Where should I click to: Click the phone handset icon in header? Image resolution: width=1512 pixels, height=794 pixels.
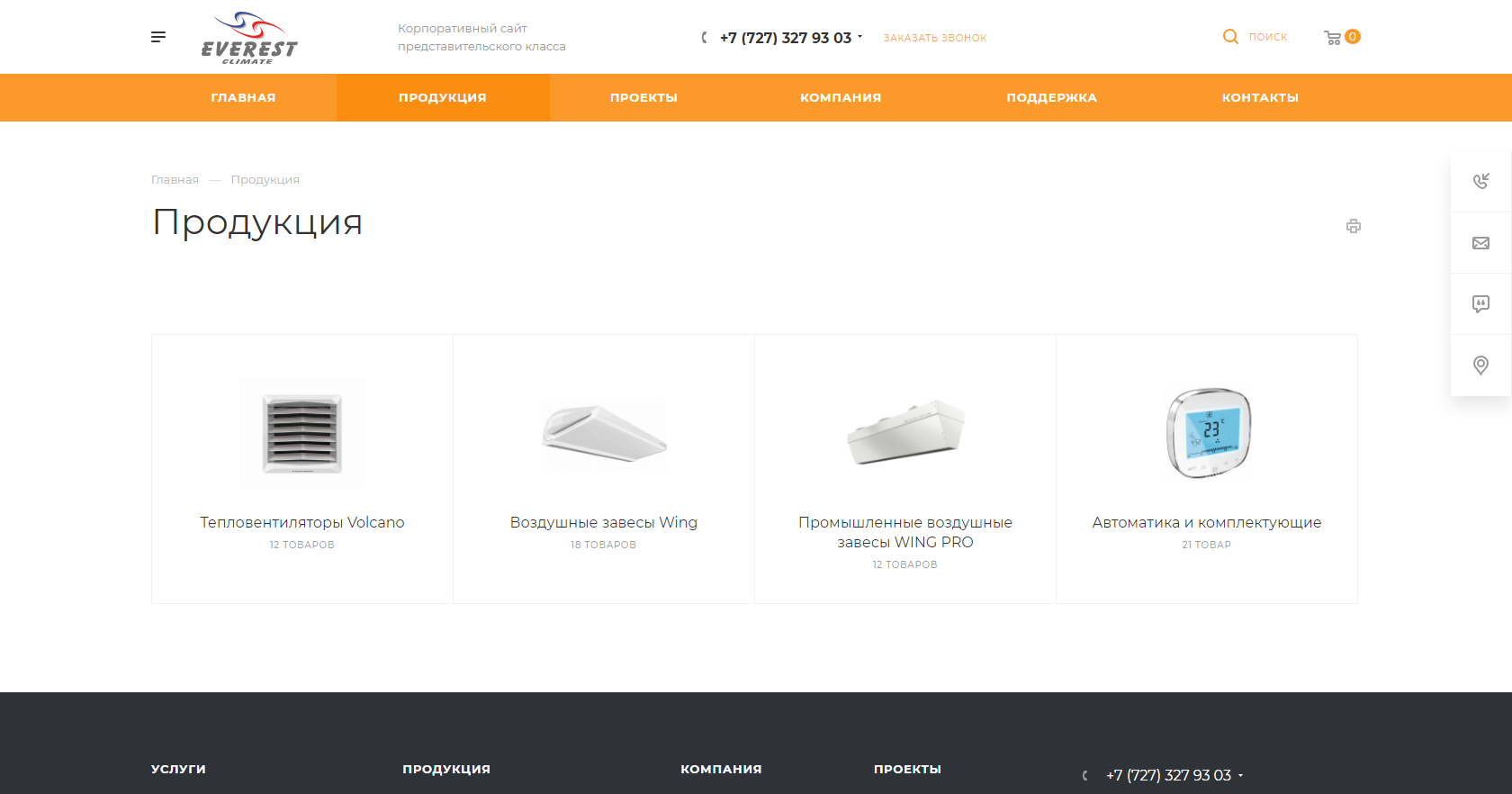click(705, 38)
